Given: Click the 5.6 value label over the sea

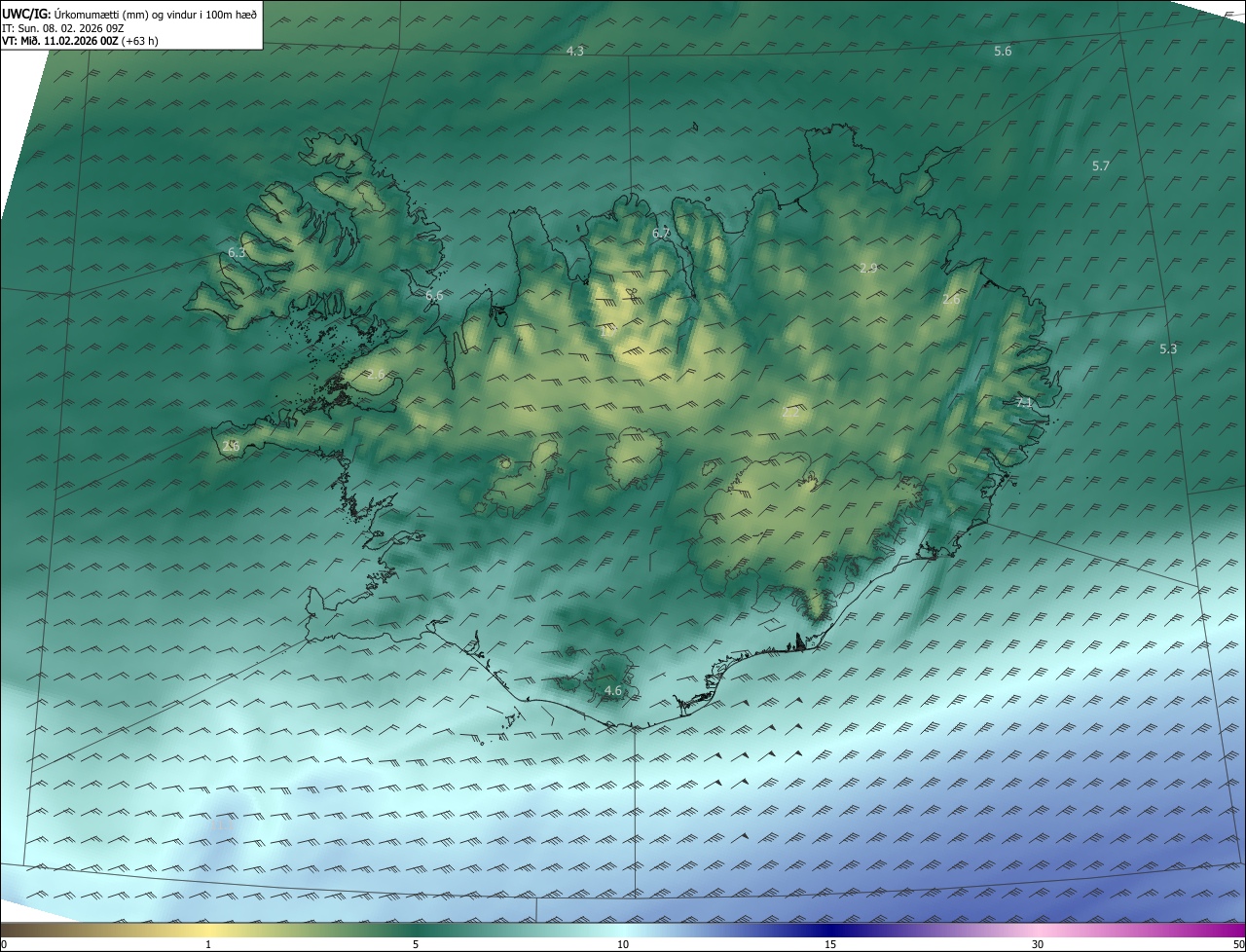Looking at the screenshot, I should tap(1003, 51).
